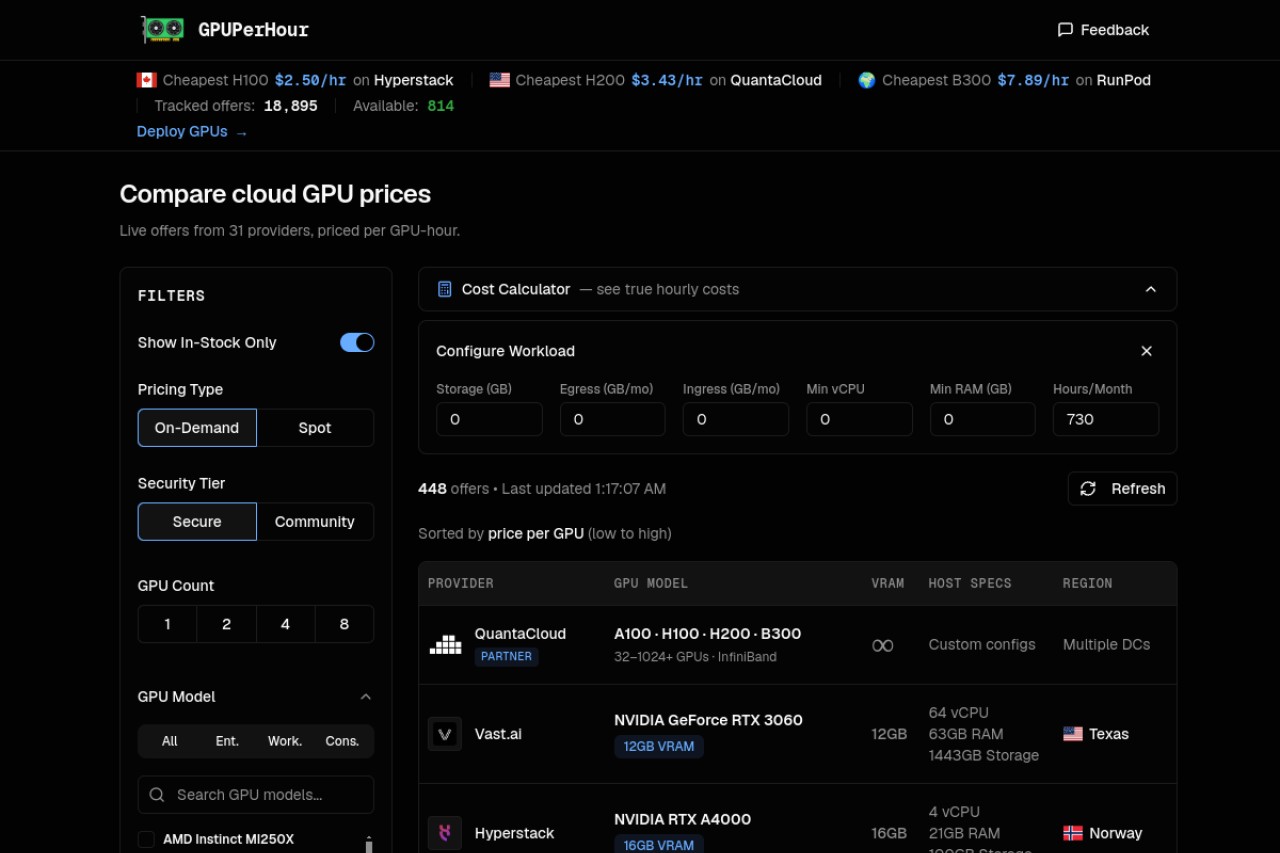1280x853 pixels.
Task: Click the GPU model list scrollbar
Action: [369, 845]
